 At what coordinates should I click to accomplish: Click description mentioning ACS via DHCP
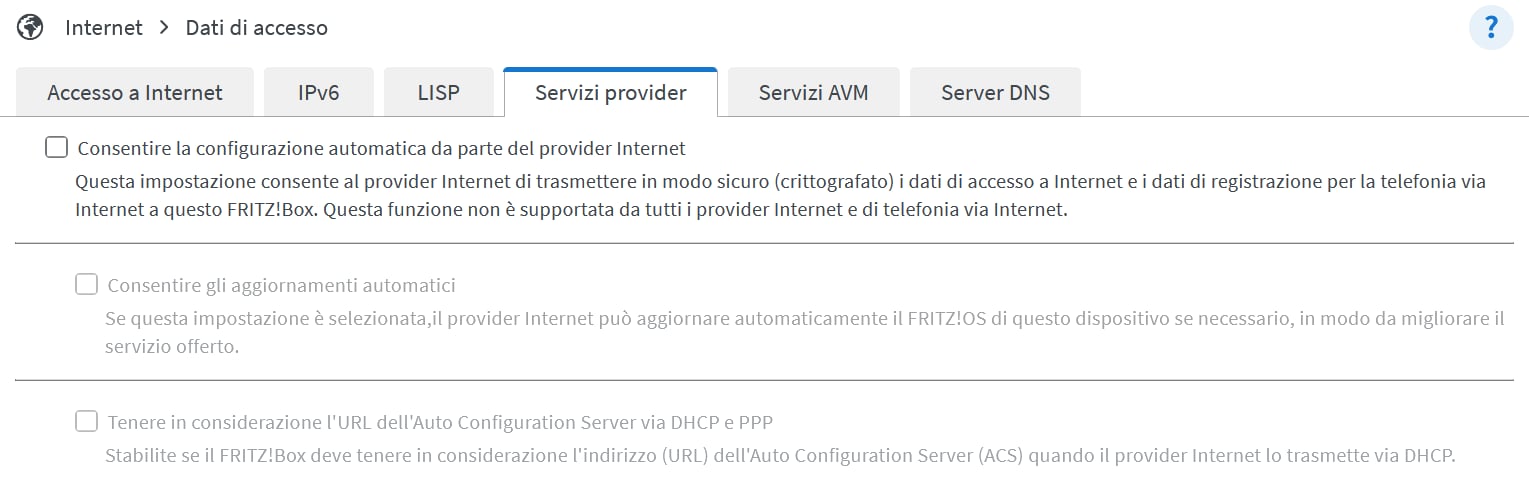780,457
